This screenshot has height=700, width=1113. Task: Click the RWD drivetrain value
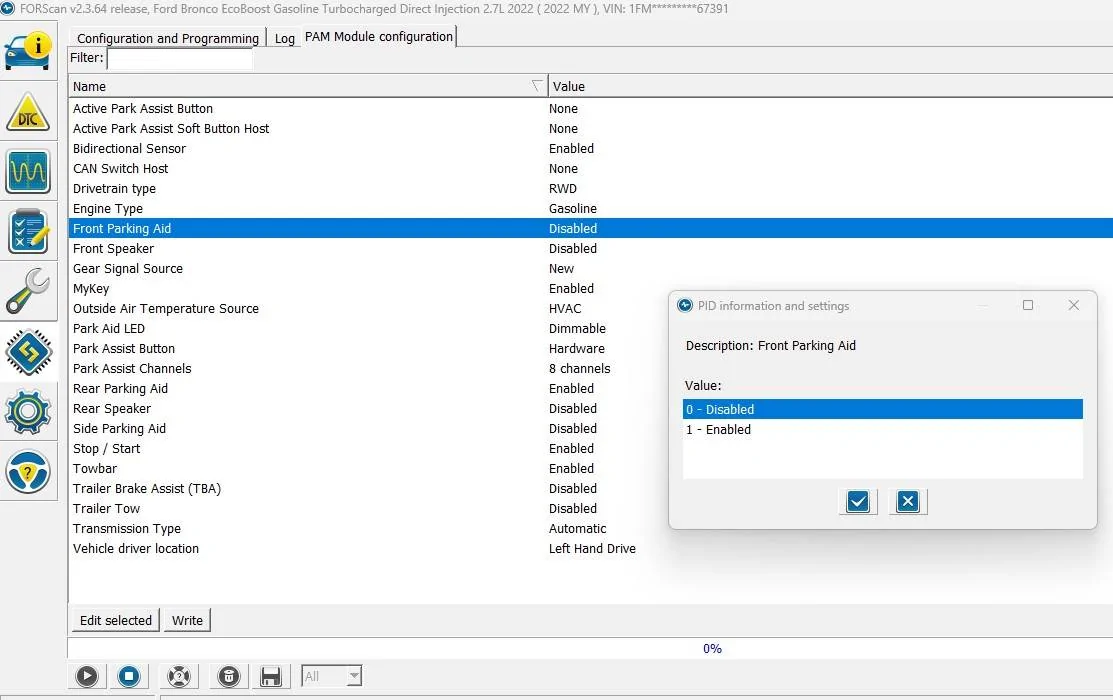pos(562,188)
